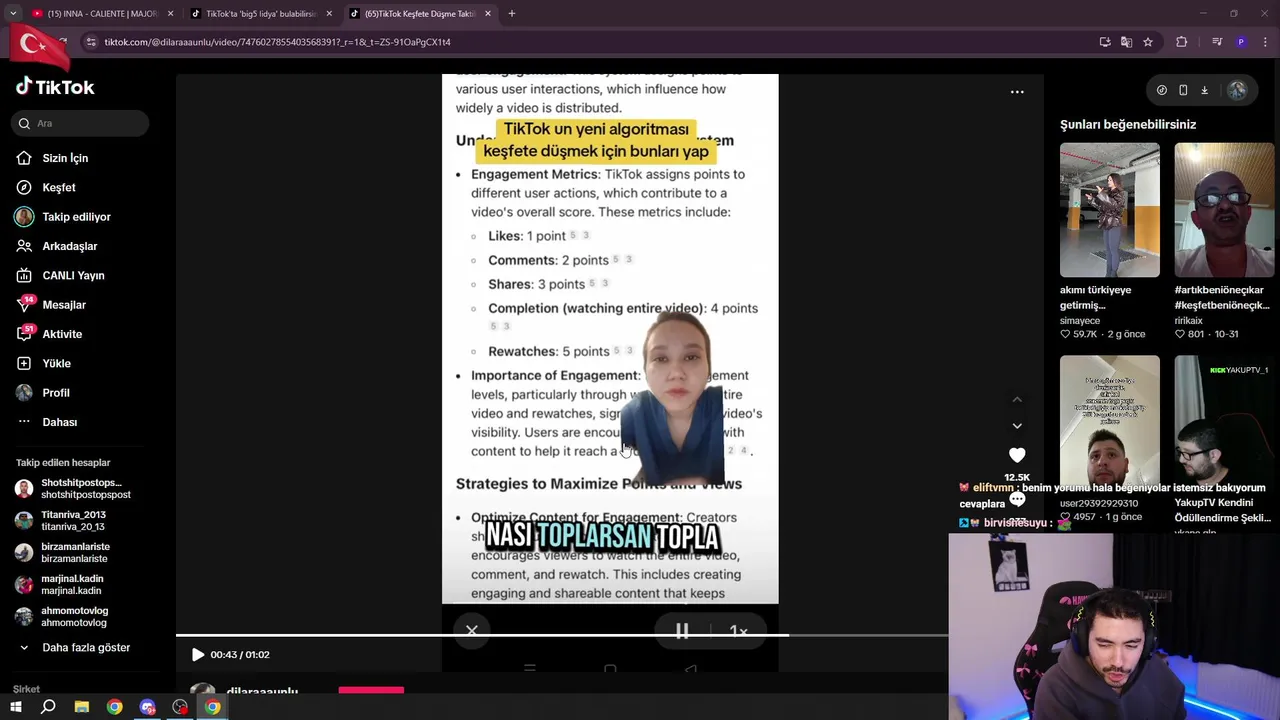Like the video with the heart icon
Screen dimensions: 1280x720
coord(1017,455)
